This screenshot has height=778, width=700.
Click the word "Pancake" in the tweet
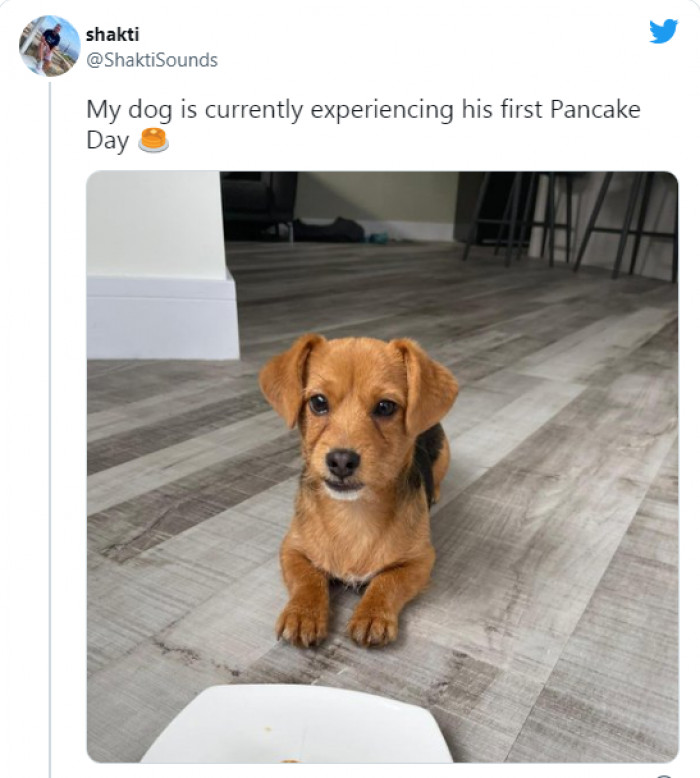pos(596,110)
